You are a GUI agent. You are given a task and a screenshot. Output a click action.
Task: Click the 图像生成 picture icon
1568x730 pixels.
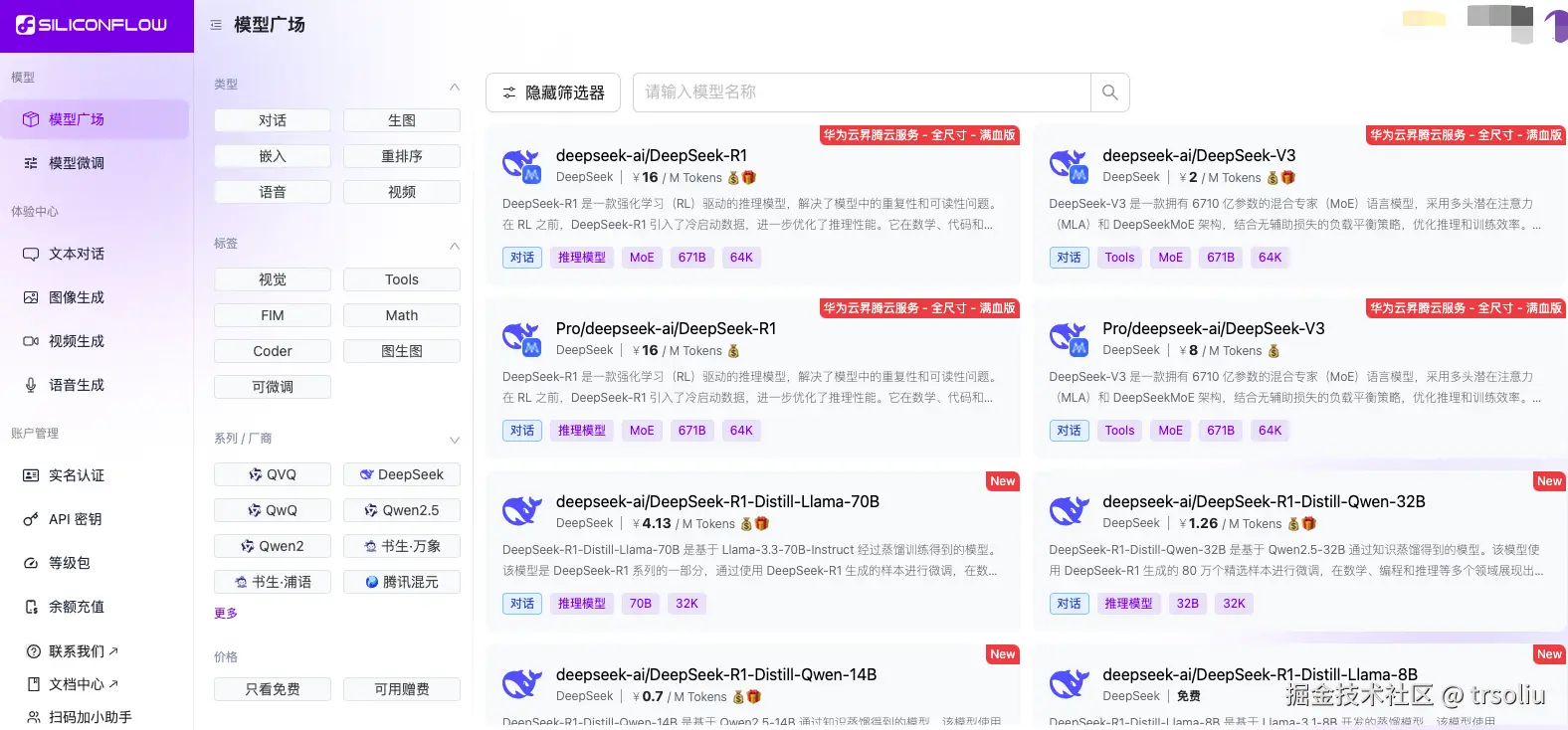[x=31, y=297]
